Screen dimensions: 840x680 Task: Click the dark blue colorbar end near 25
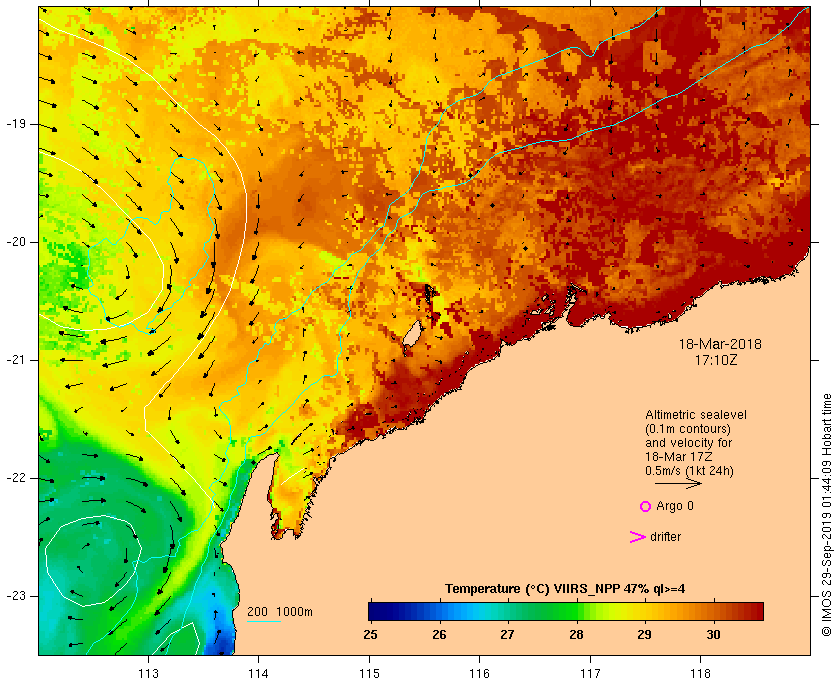[378, 611]
